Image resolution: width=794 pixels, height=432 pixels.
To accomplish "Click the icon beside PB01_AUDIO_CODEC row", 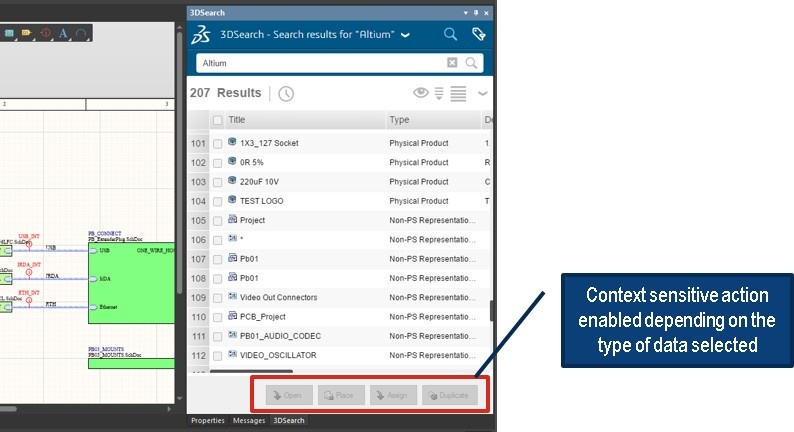I will point(232,335).
